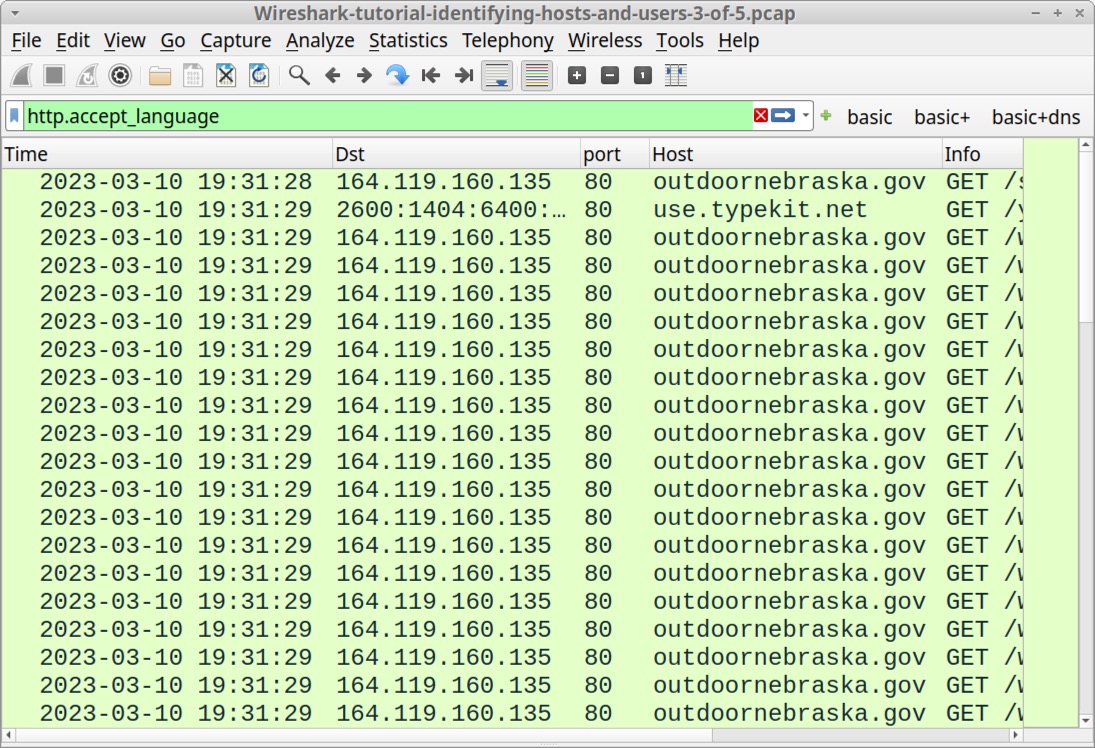Zoom in on packet text
Viewport: 1095px width, 748px height.
pyautogui.click(x=577, y=75)
